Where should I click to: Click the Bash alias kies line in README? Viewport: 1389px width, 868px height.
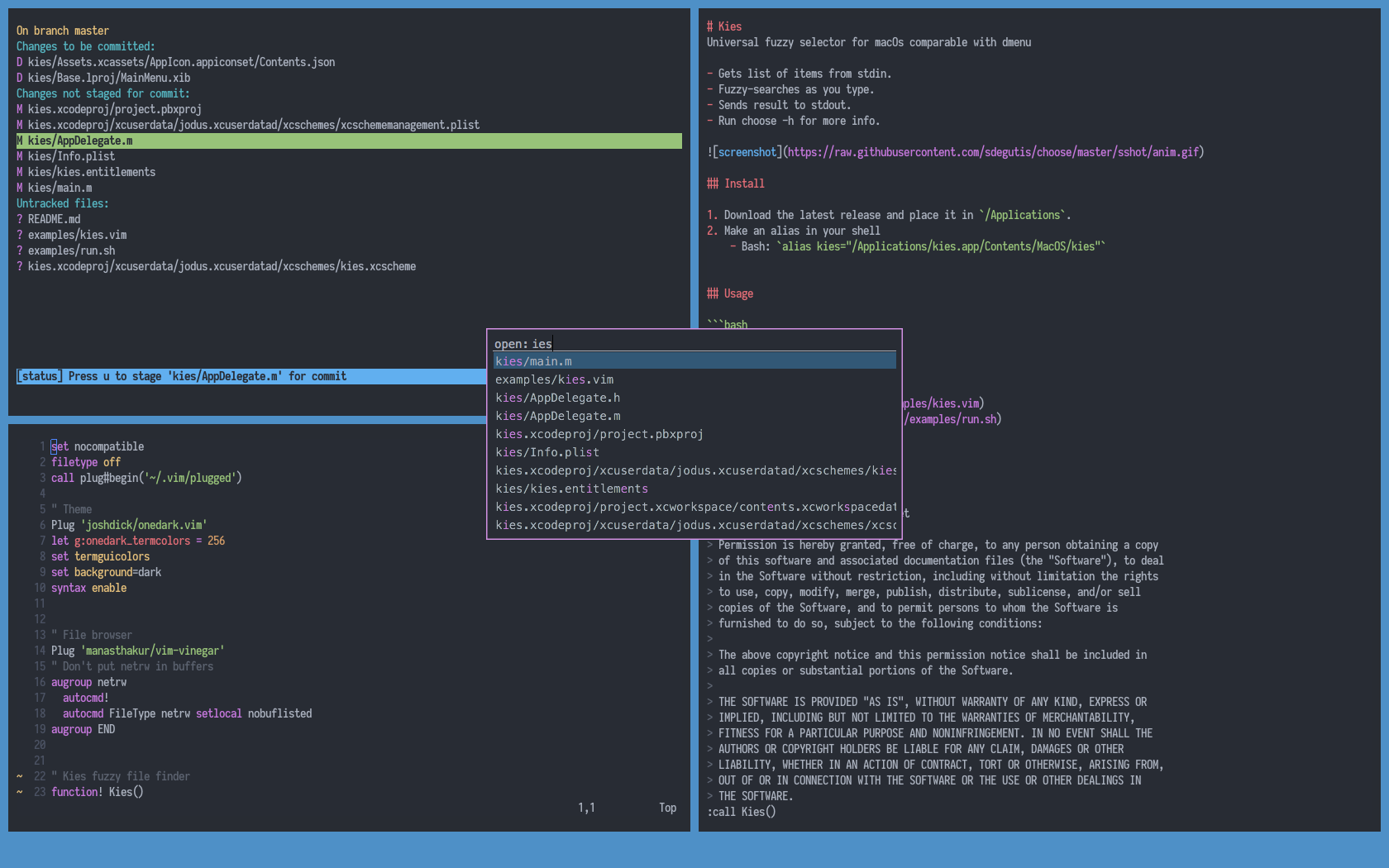point(918,246)
